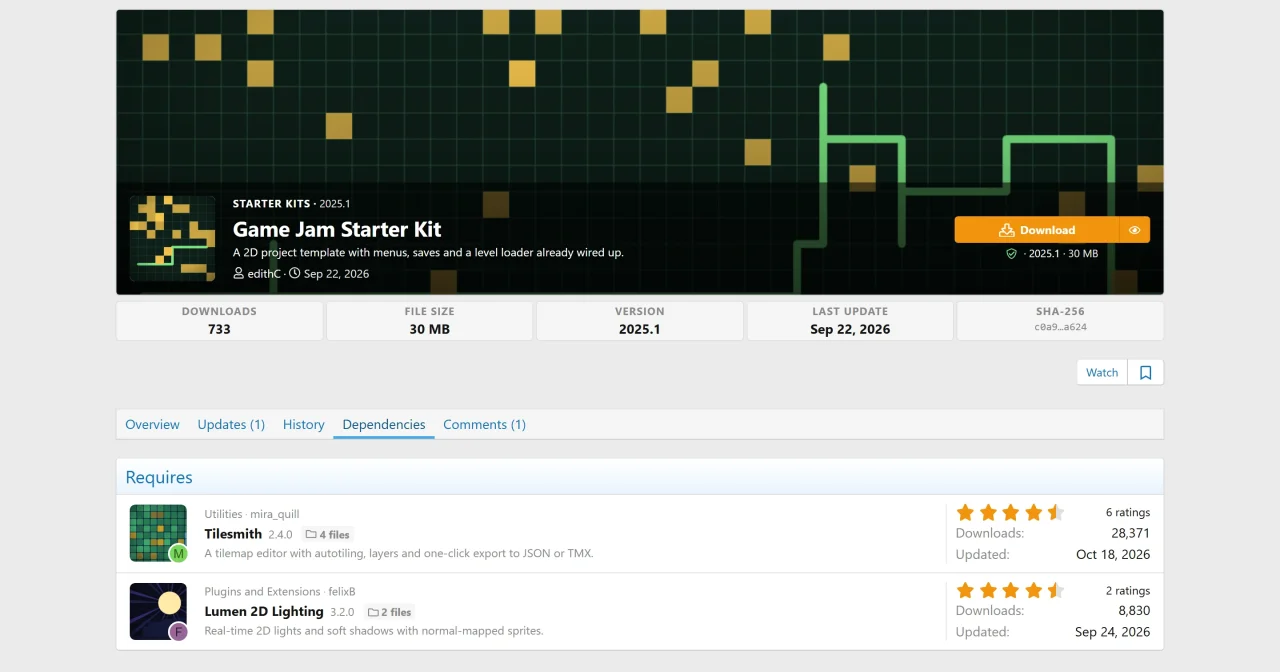
Task: Click the Tilesmith resource thumbnail
Action: pos(158,533)
